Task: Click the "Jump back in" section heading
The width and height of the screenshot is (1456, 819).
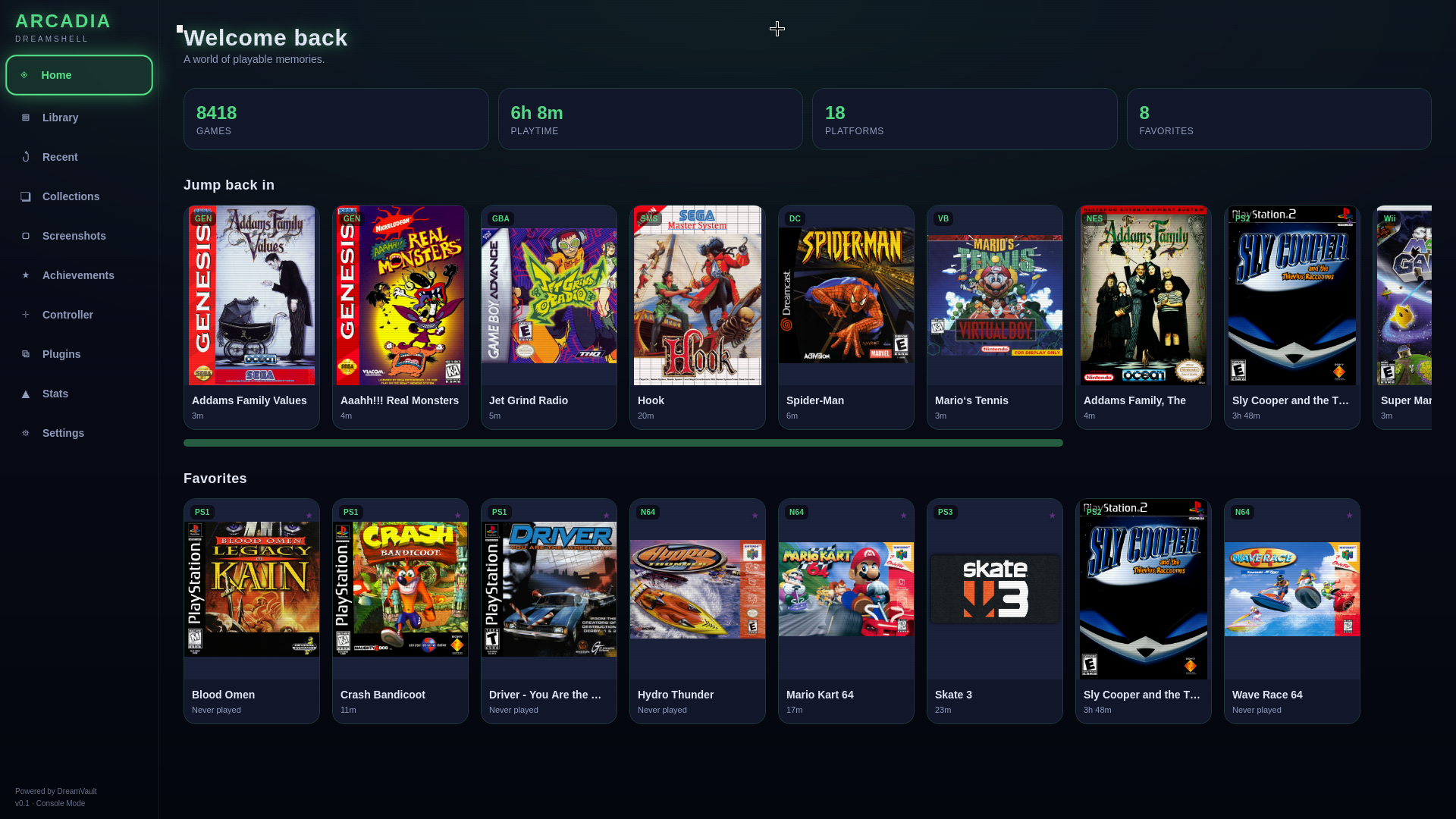Action: 229,185
